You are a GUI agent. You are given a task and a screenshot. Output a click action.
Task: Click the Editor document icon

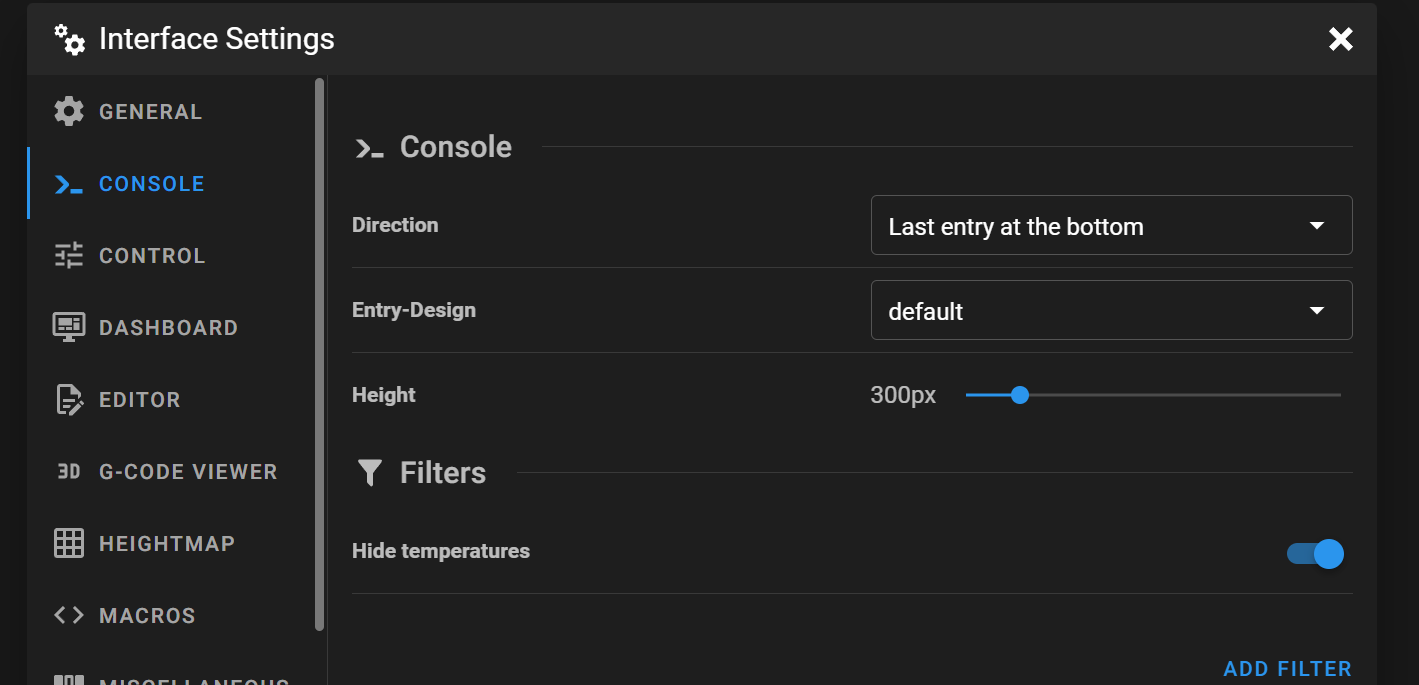(x=68, y=400)
